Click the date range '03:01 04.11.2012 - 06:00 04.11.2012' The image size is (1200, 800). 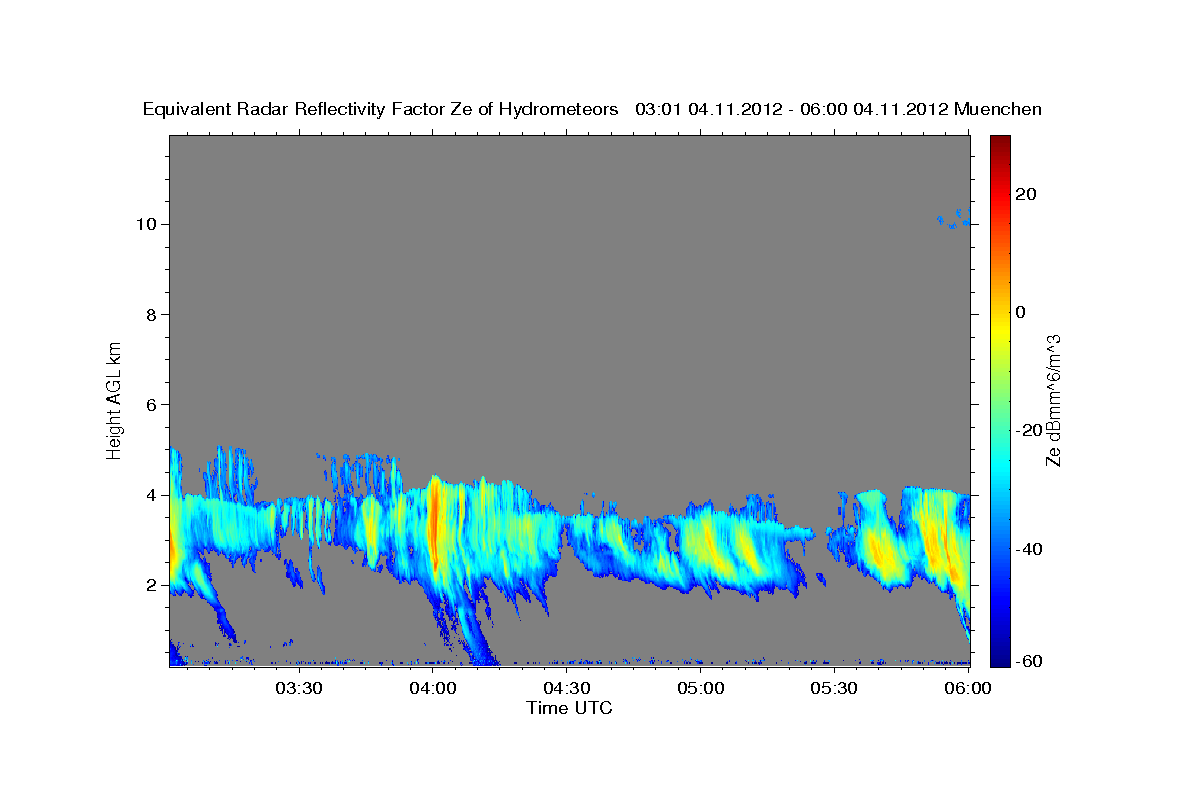(792, 109)
